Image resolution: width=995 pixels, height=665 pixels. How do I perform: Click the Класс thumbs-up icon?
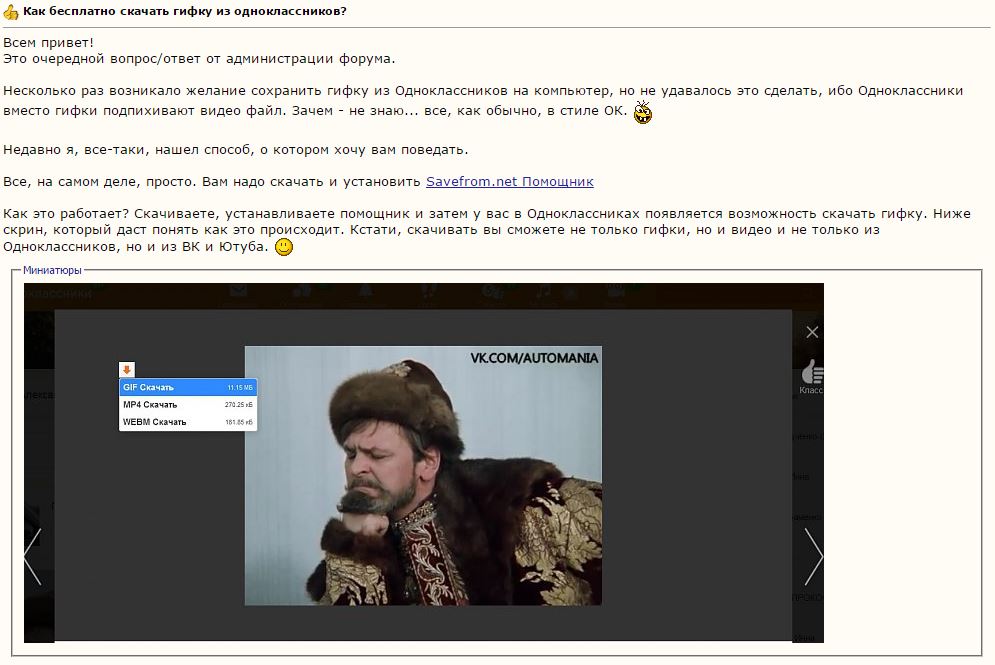pyautogui.click(x=813, y=374)
